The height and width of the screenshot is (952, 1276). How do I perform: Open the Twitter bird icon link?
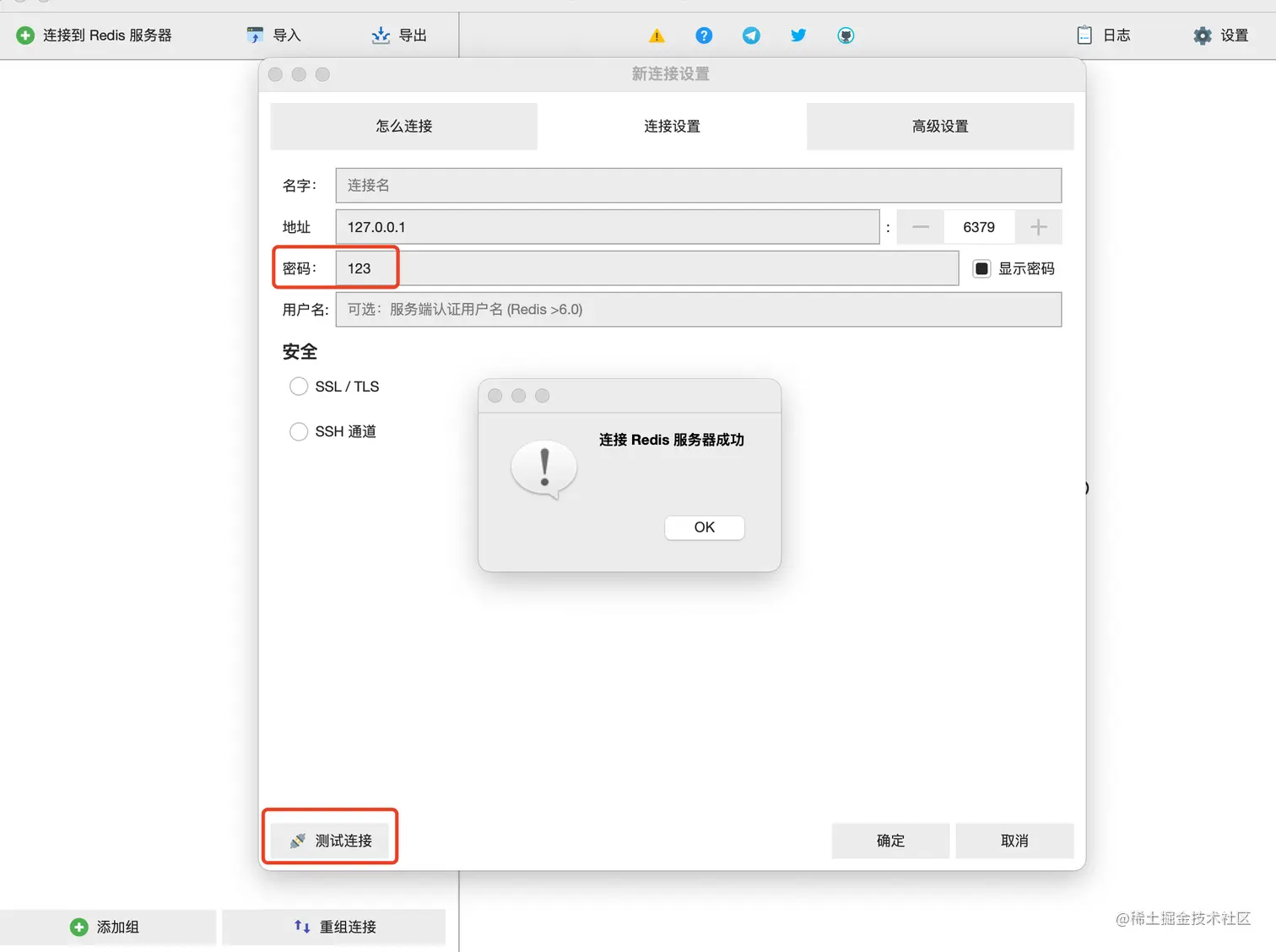pos(798,35)
